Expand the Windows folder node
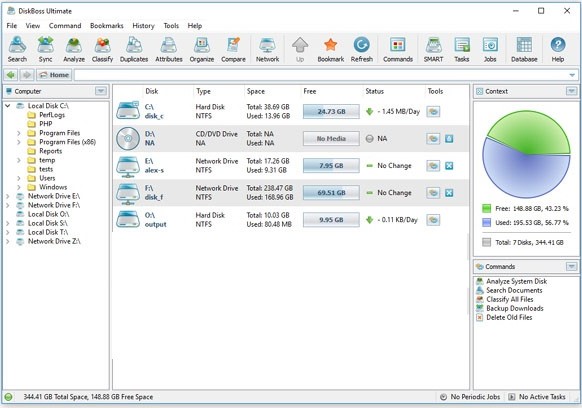Viewport: 582px width, 408px height. tap(19, 187)
